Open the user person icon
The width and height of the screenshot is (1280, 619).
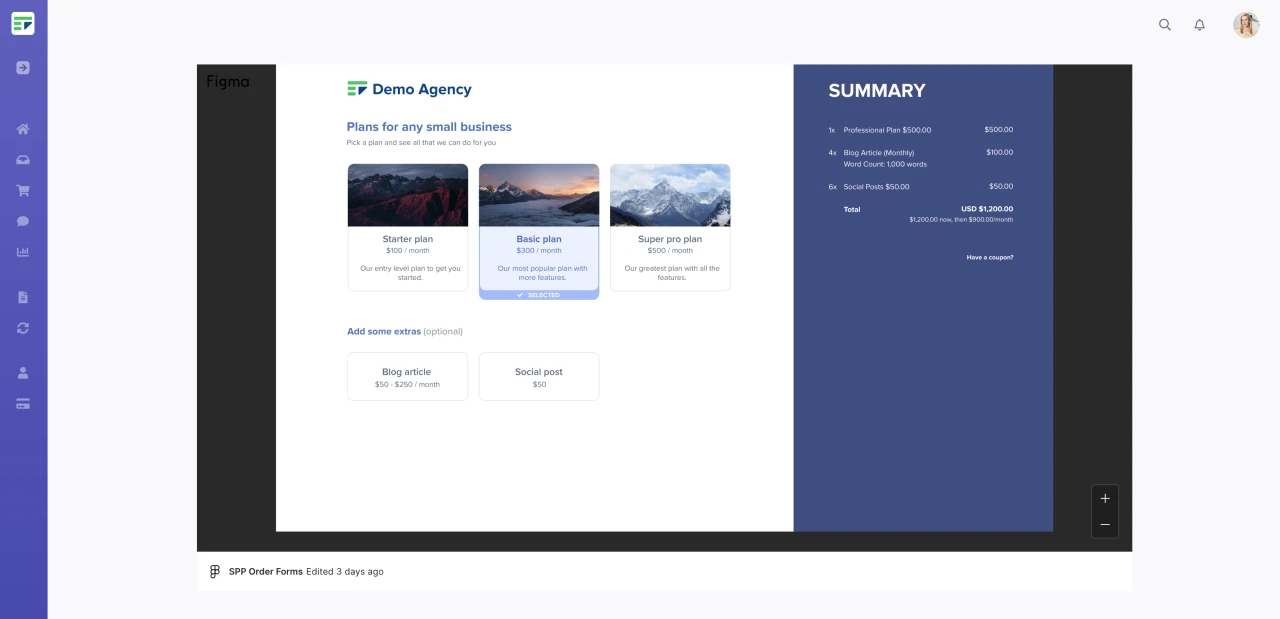[x=23, y=373]
